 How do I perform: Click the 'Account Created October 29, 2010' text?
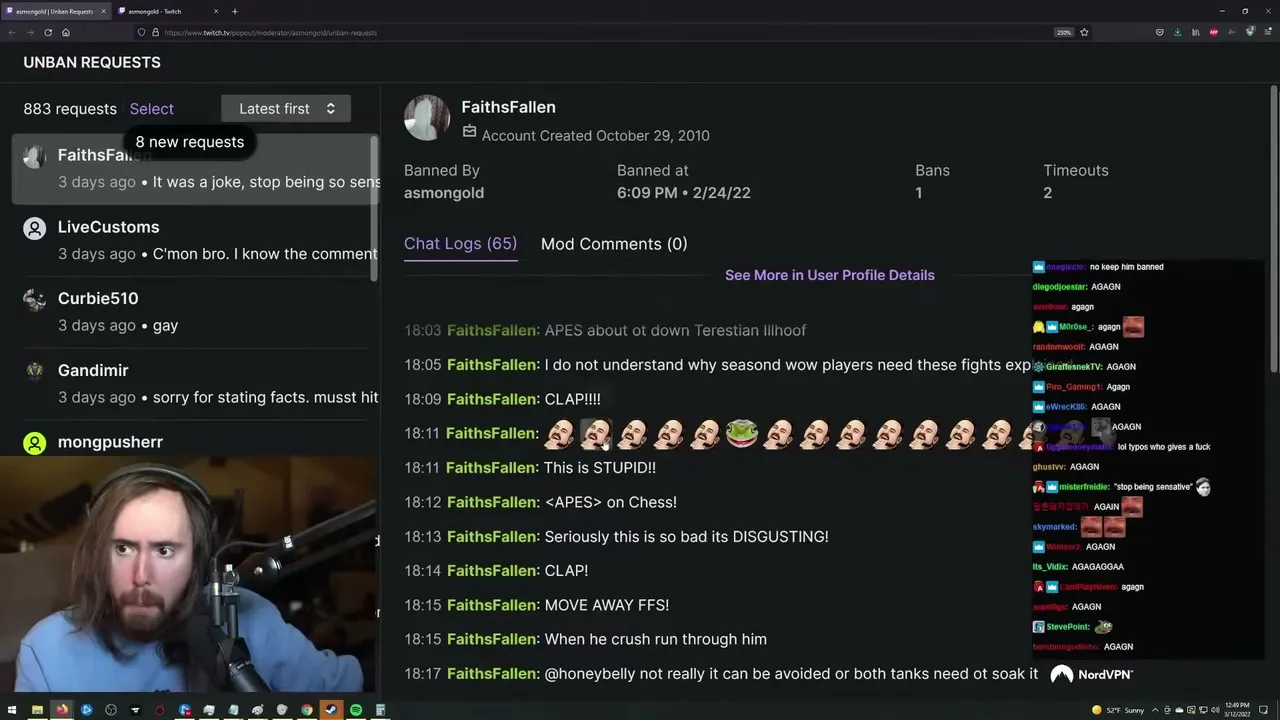point(596,136)
